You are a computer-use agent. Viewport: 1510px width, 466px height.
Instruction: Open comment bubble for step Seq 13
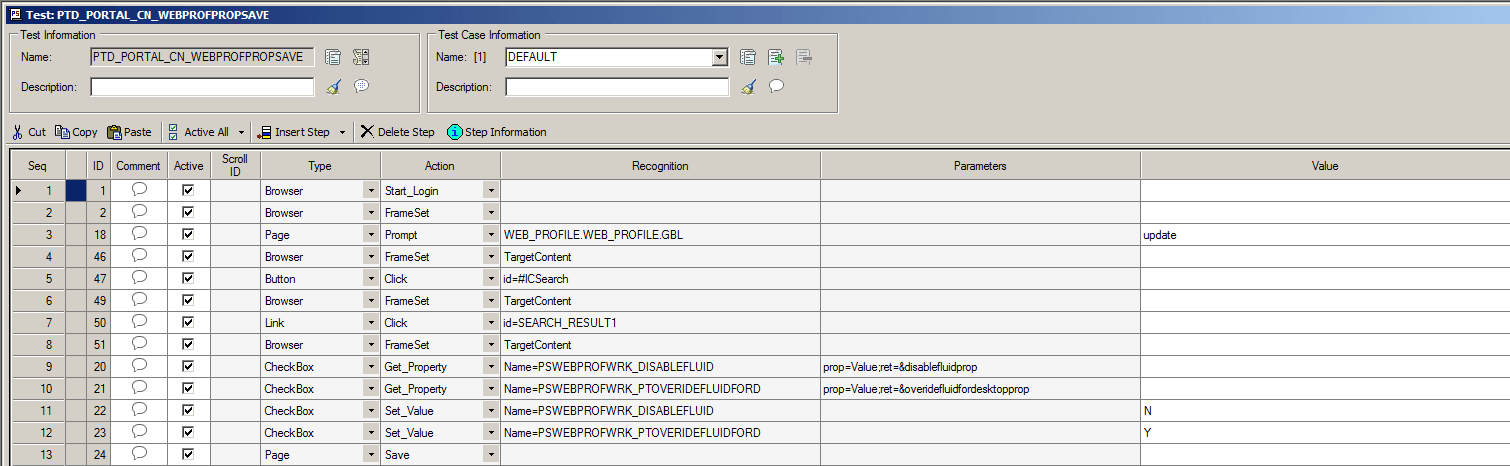[x=139, y=454]
